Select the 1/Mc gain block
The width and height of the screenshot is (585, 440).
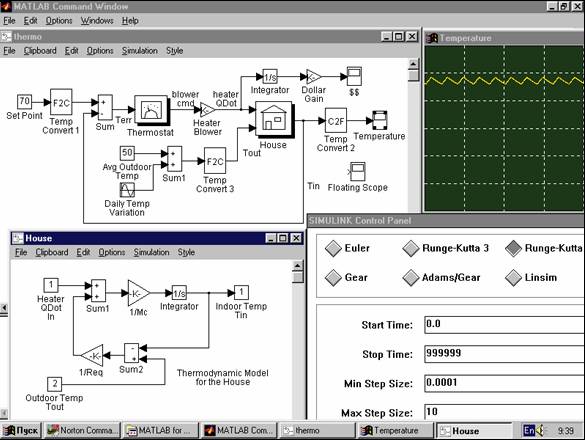point(139,293)
